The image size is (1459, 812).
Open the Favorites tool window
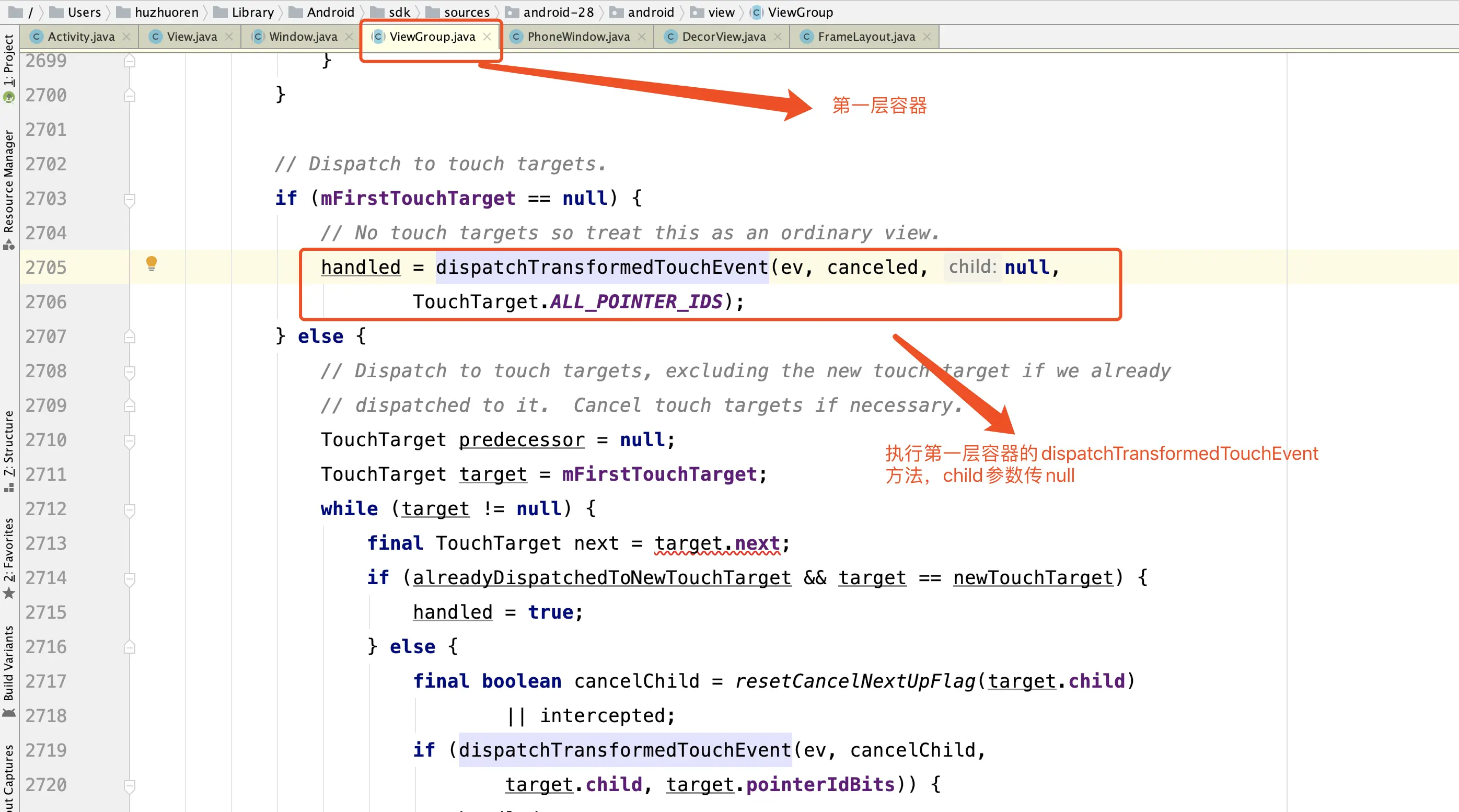[8, 552]
